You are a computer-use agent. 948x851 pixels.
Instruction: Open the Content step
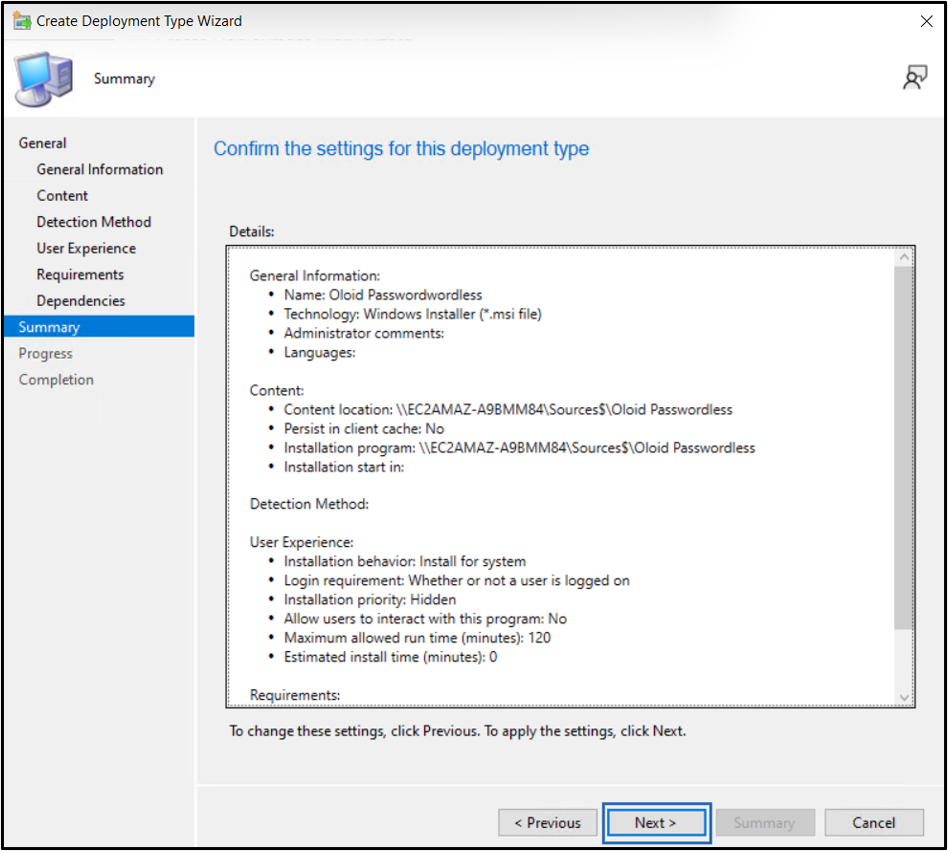click(62, 196)
